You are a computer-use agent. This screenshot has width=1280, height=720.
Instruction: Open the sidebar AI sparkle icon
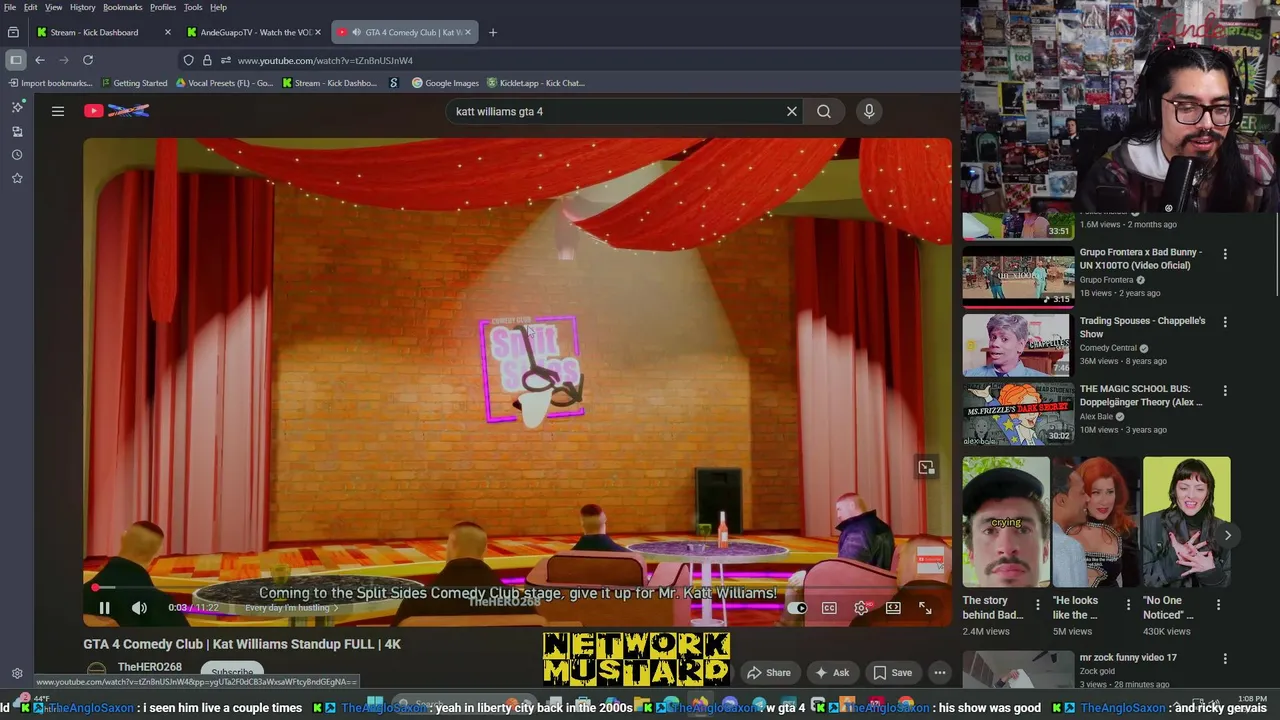point(17,107)
